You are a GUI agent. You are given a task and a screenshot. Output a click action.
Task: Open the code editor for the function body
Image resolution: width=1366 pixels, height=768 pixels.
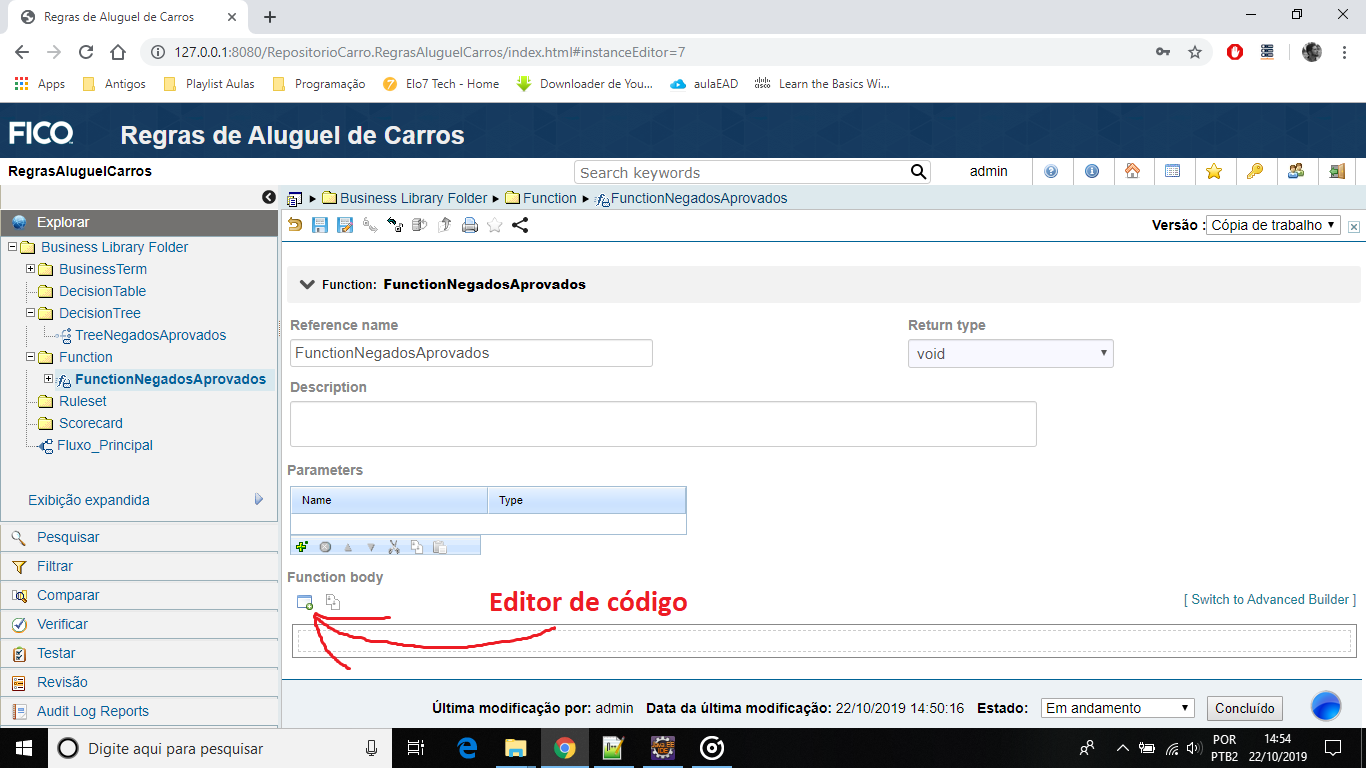[x=305, y=601]
